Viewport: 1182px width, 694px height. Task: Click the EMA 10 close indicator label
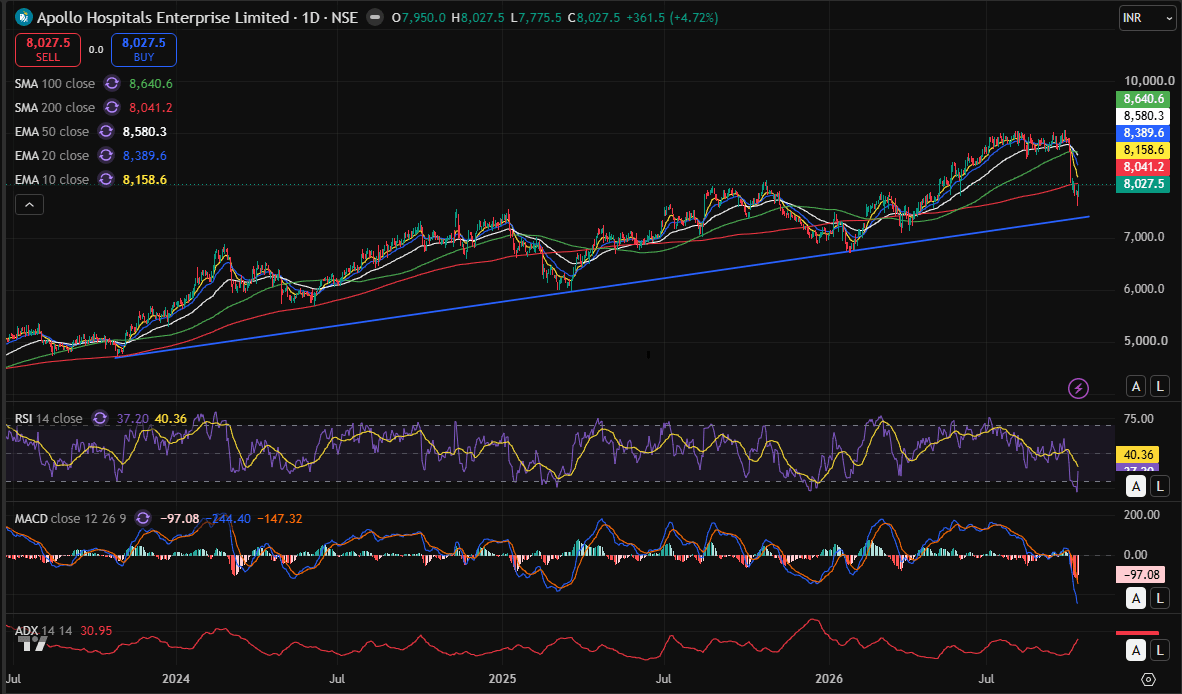pyautogui.click(x=52, y=180)
